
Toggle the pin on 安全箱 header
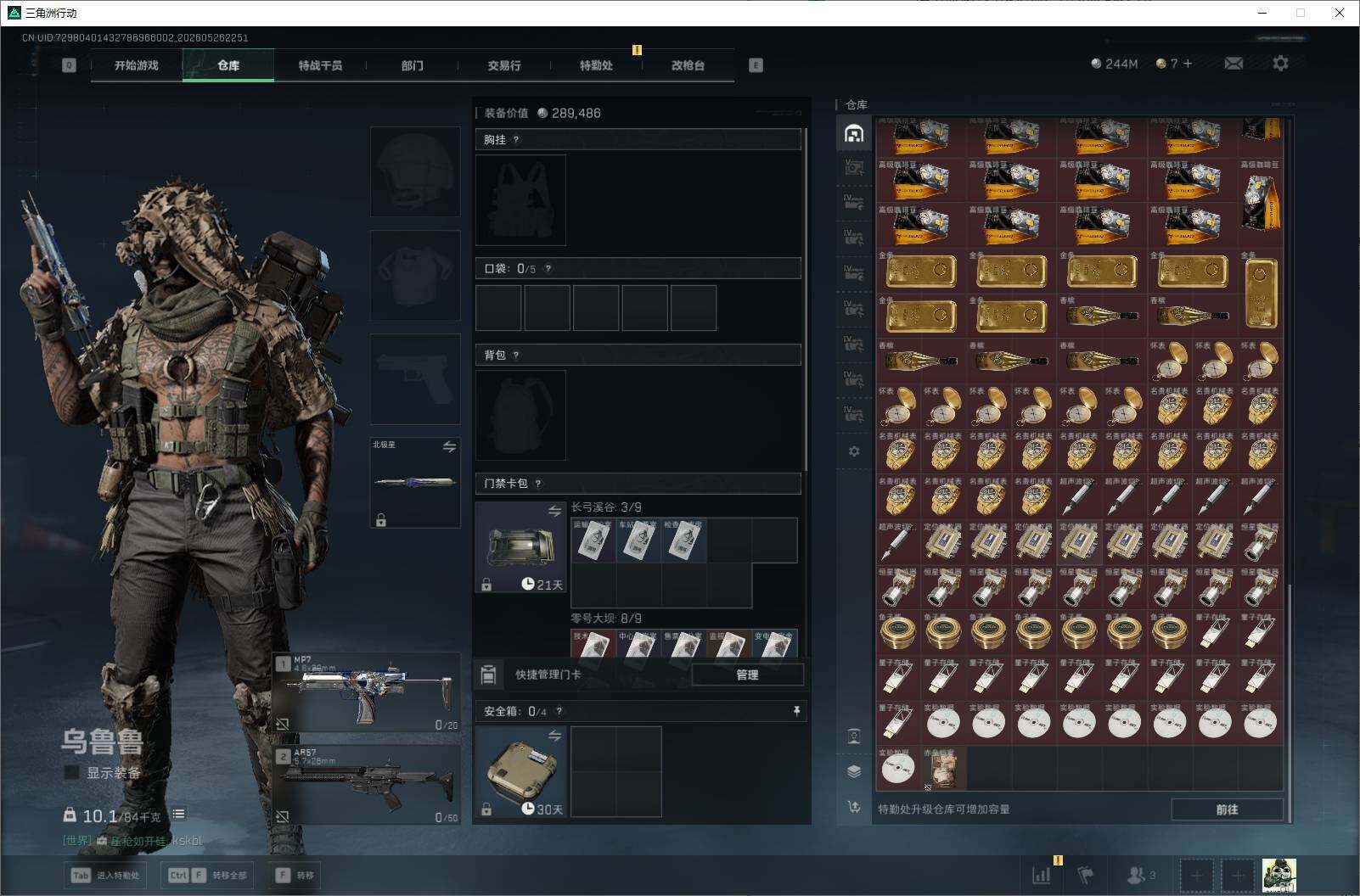(796, 711)
